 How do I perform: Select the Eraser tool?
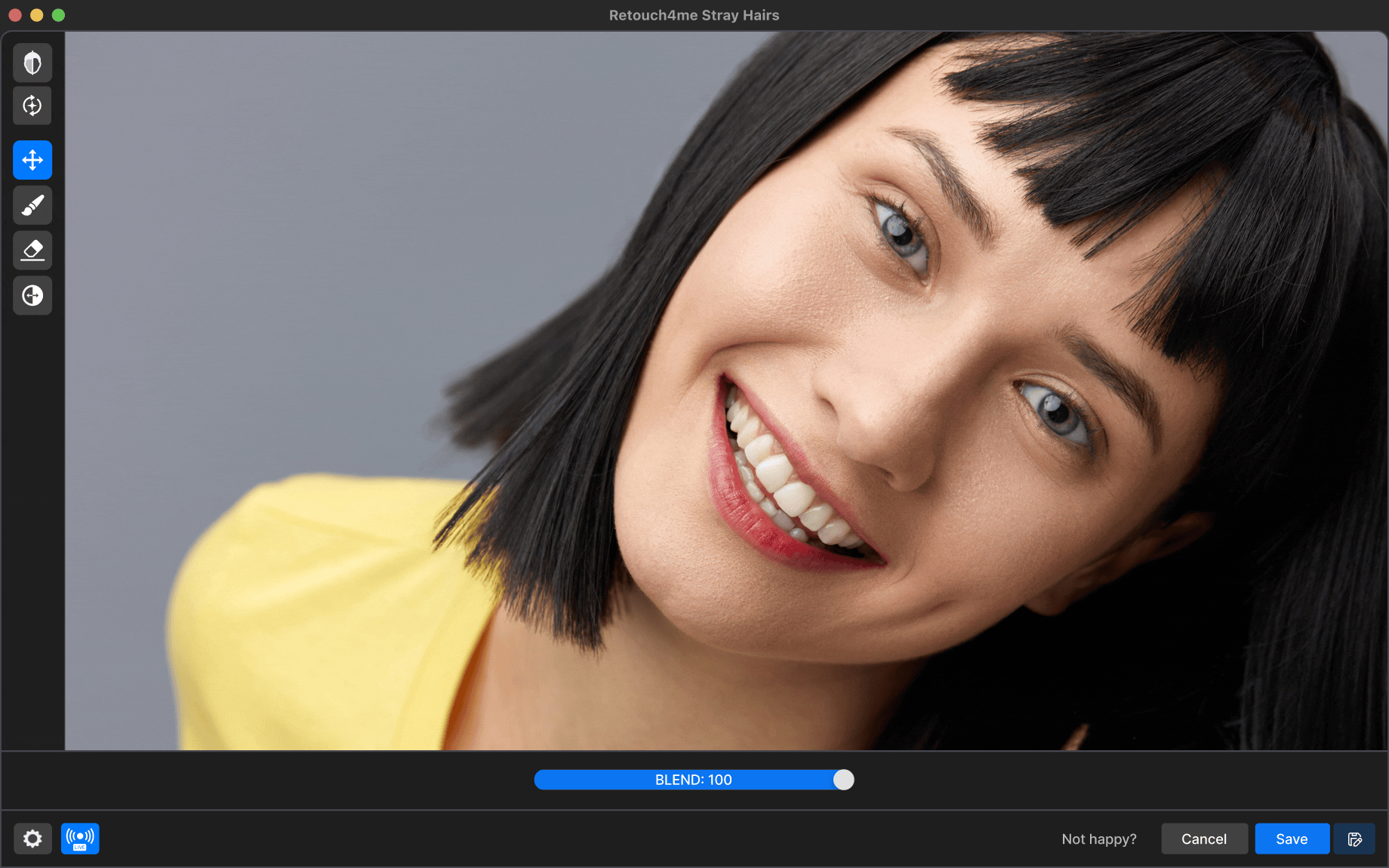tap(32, 251)
